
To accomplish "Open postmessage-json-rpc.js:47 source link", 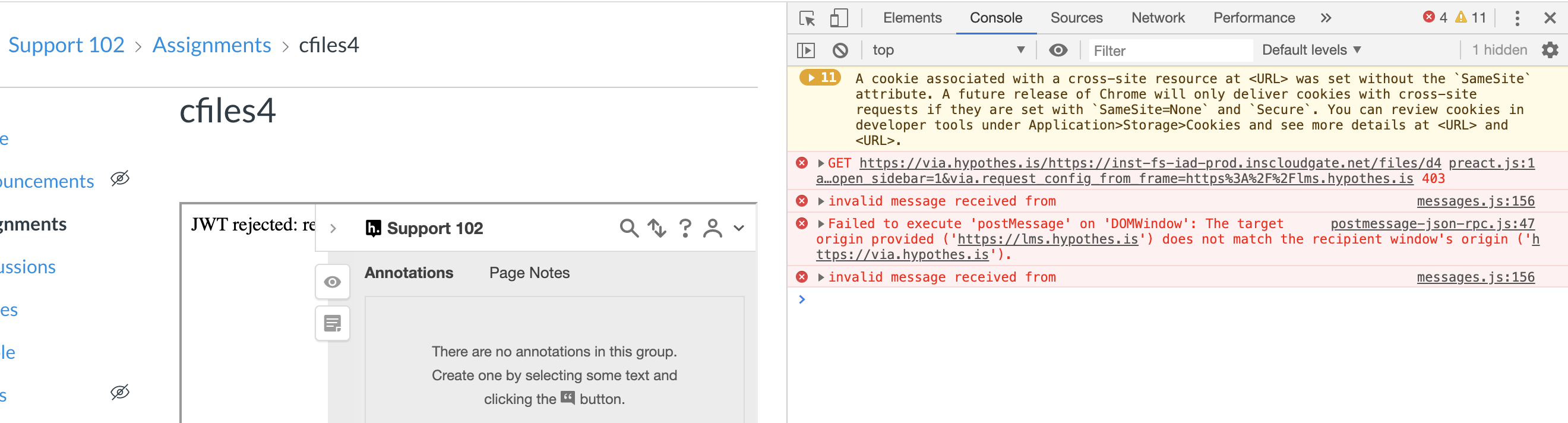I will (1432, 224).
